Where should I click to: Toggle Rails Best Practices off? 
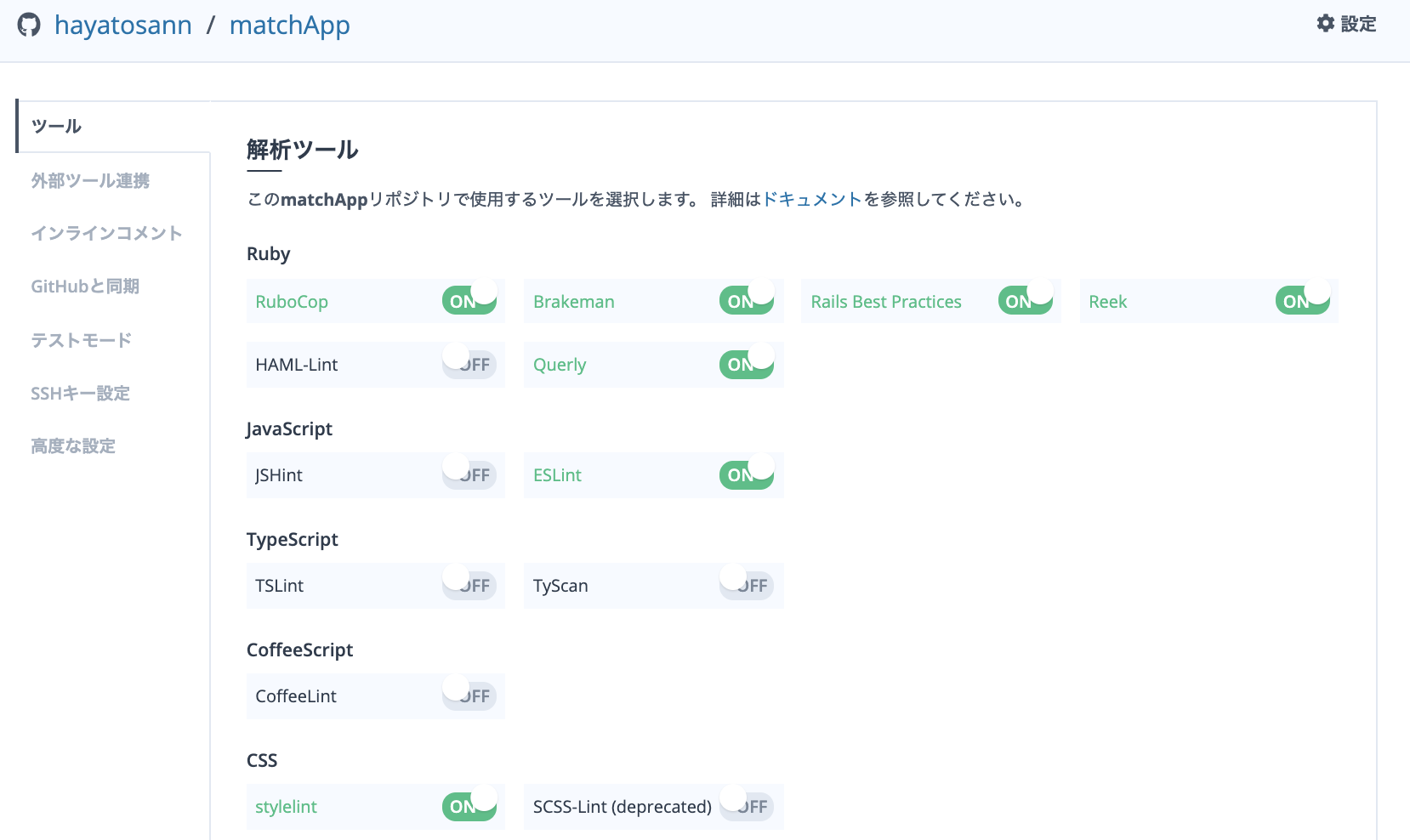[x=1026, y=300]
